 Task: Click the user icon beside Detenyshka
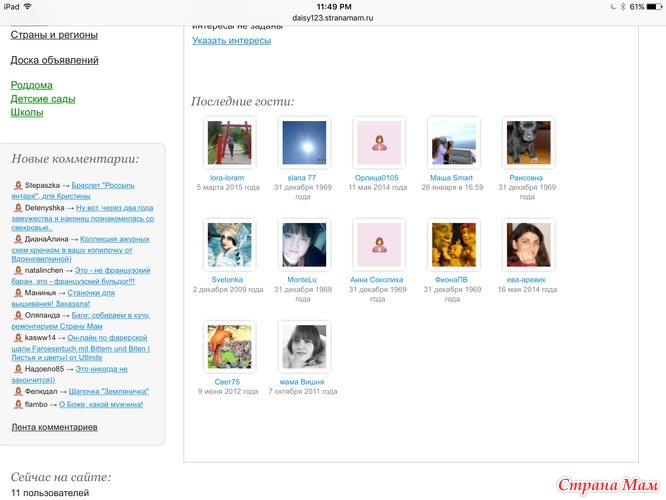[x=19, y=207]
